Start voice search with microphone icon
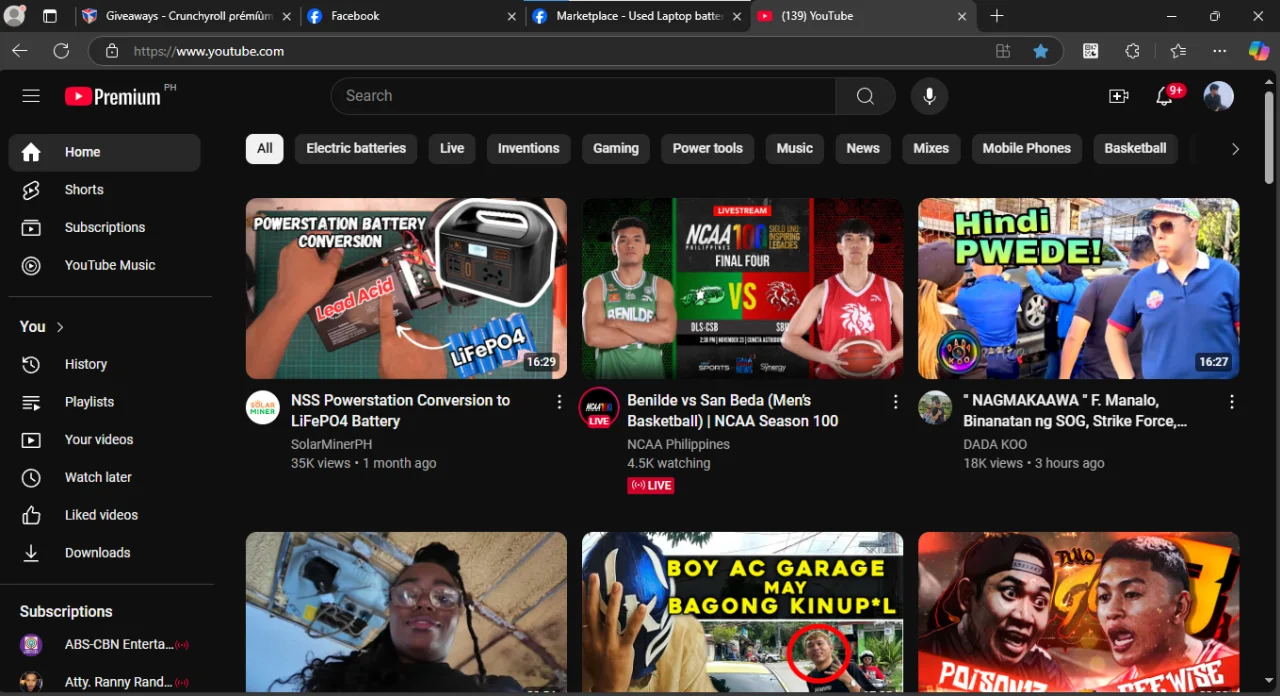 pyautogui.click(x=929, y=96)
